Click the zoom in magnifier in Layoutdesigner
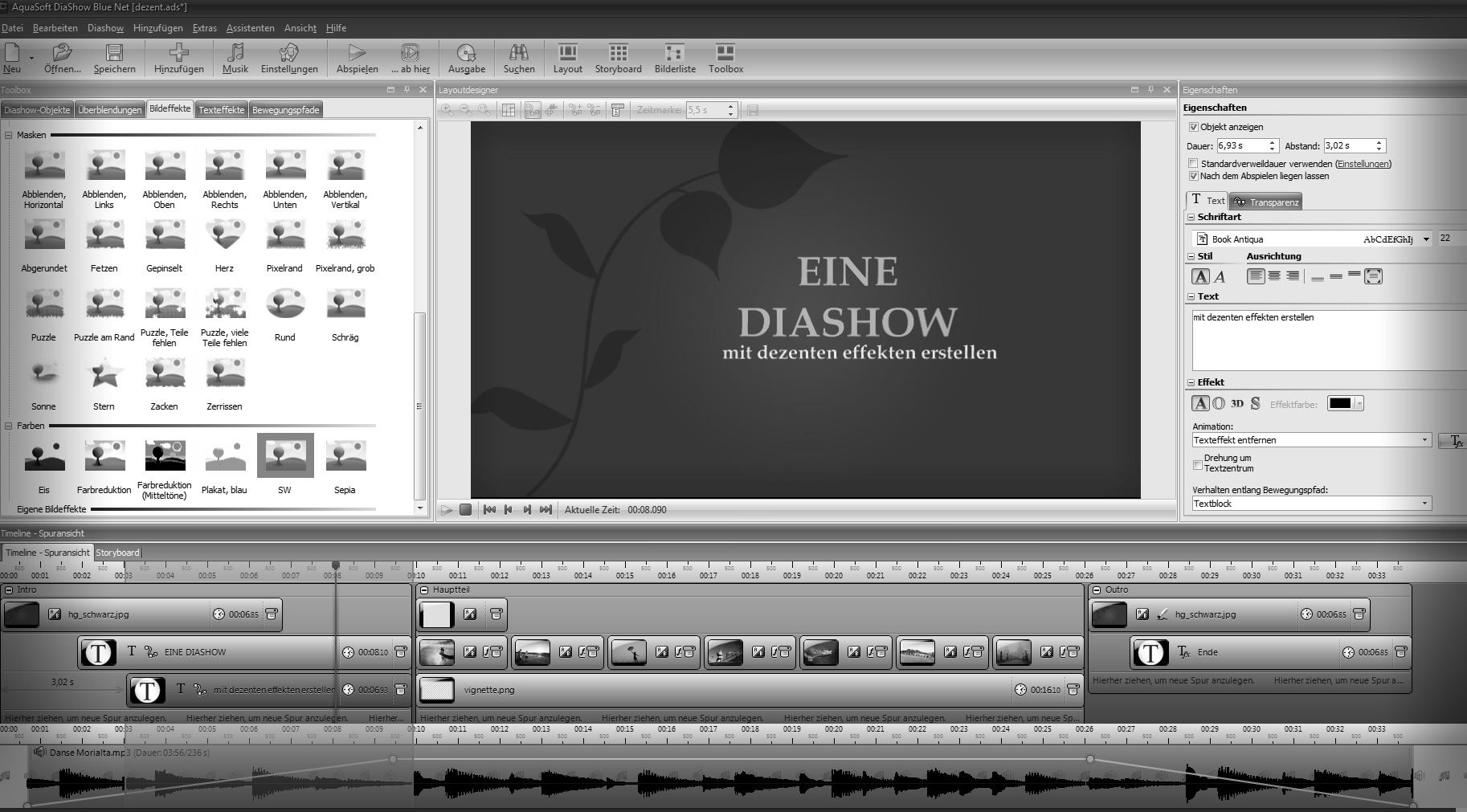The image size is (1467, 812). coord(447,110)
